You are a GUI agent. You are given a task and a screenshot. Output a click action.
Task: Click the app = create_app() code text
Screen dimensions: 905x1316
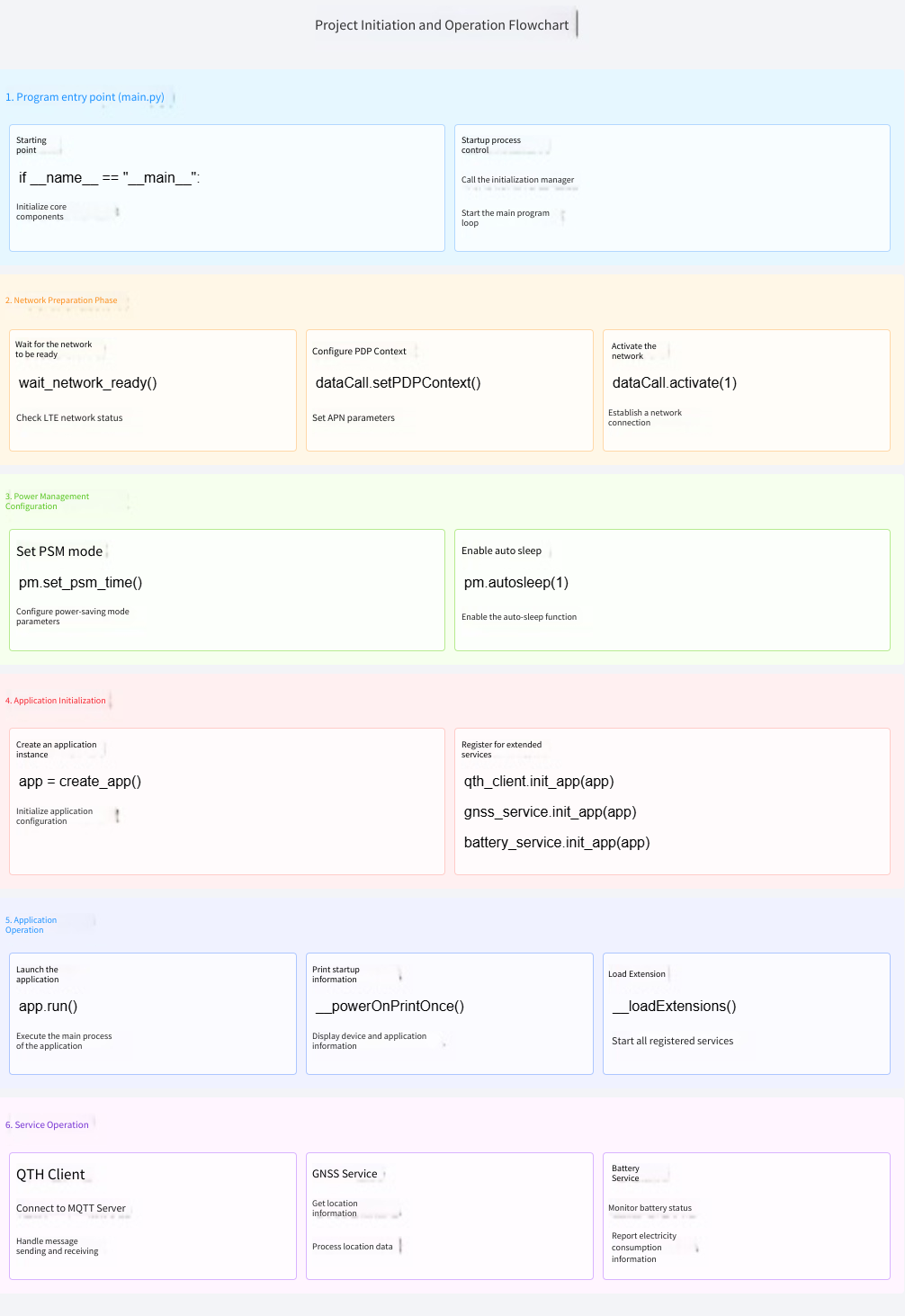80,782
